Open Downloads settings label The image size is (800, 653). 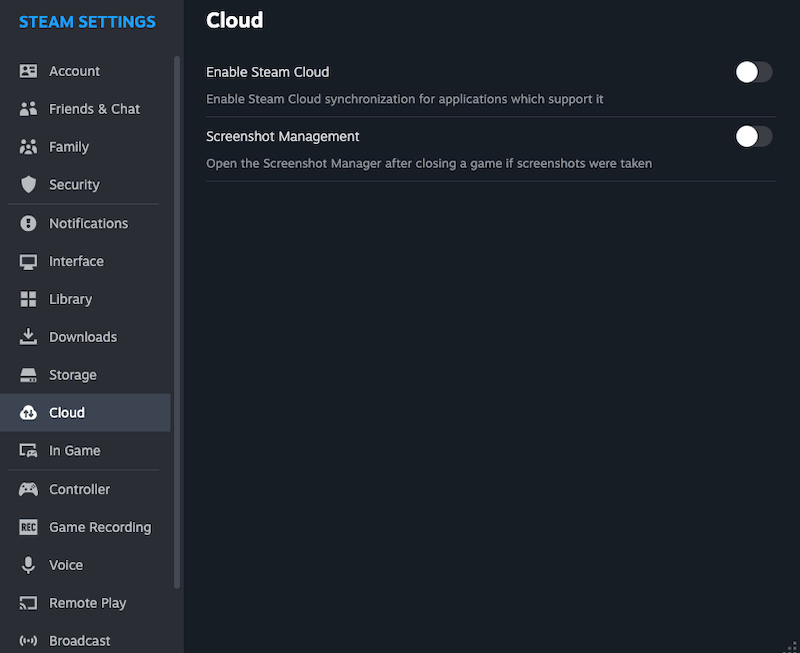[83, 337]
